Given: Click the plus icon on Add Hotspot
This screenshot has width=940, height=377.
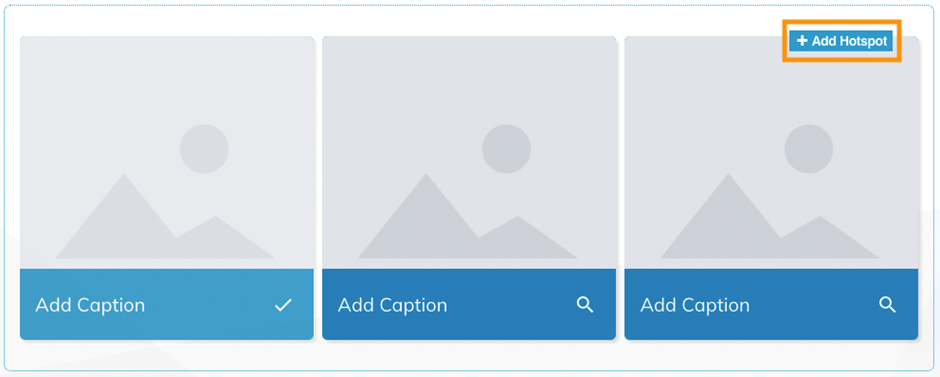Looking at the screenshot, I should tap(802, 41).
